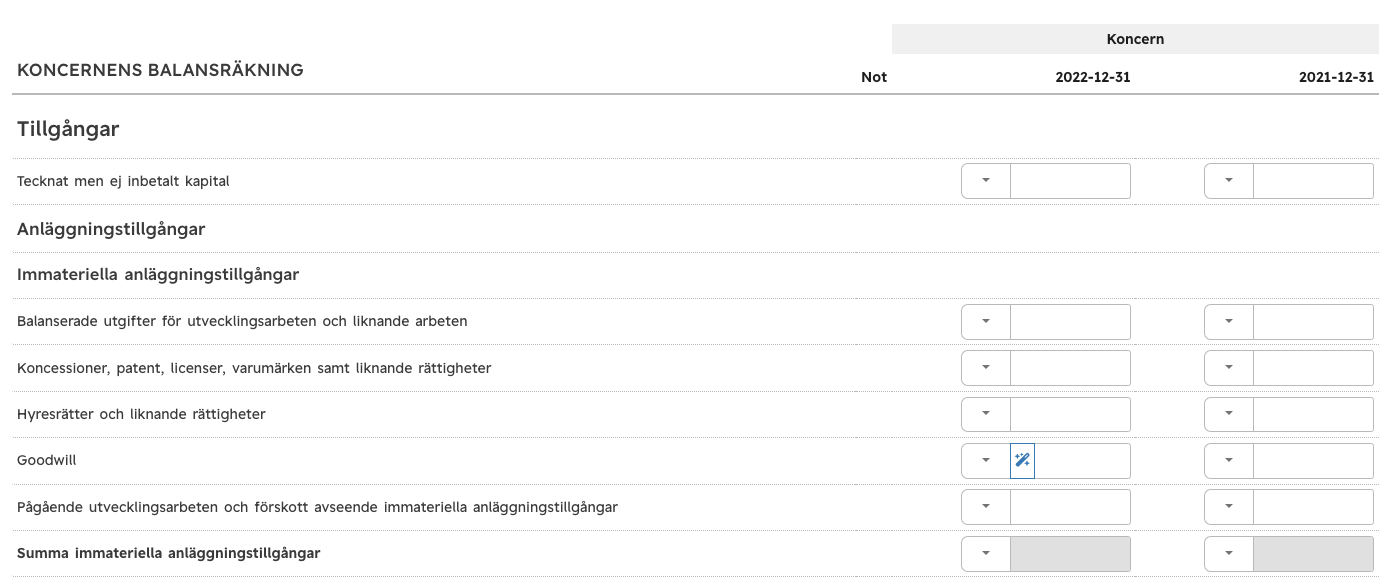Click the 2022 input field for Hyresrätter
1391x585 pixels.
[1071, 414]
